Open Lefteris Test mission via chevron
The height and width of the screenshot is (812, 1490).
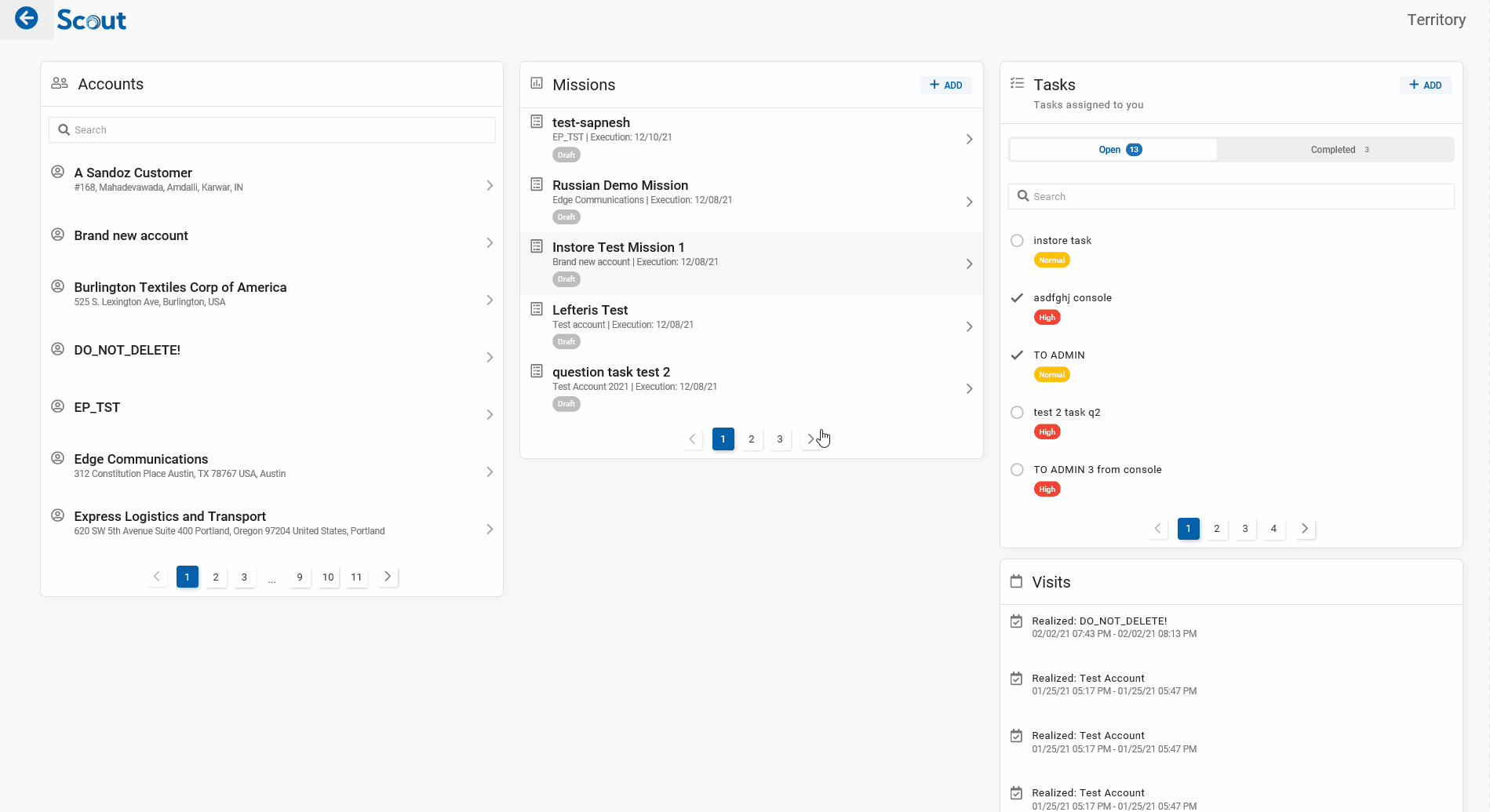pyautogui.click(x=969, y=326)
